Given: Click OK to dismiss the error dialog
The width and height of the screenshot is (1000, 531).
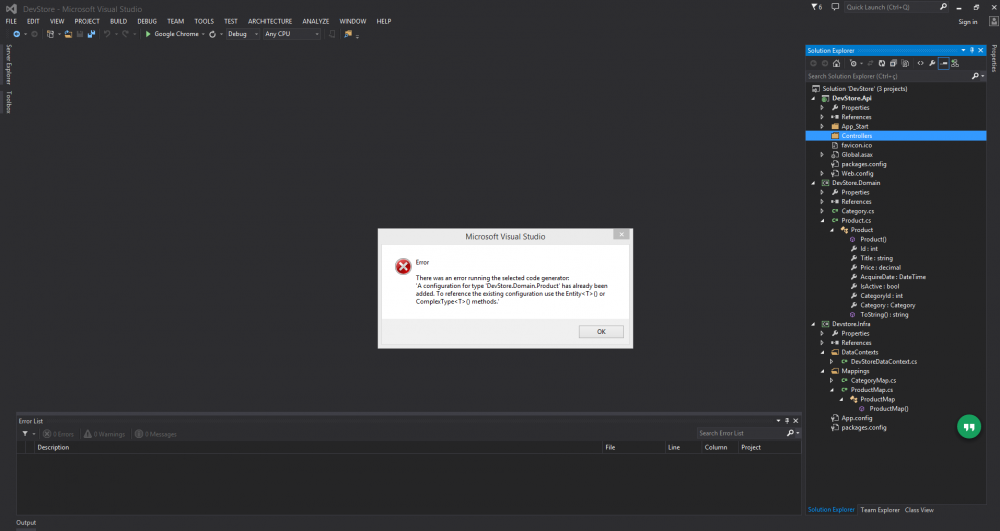Looking at the screenshot, I should tap(601, 331).
